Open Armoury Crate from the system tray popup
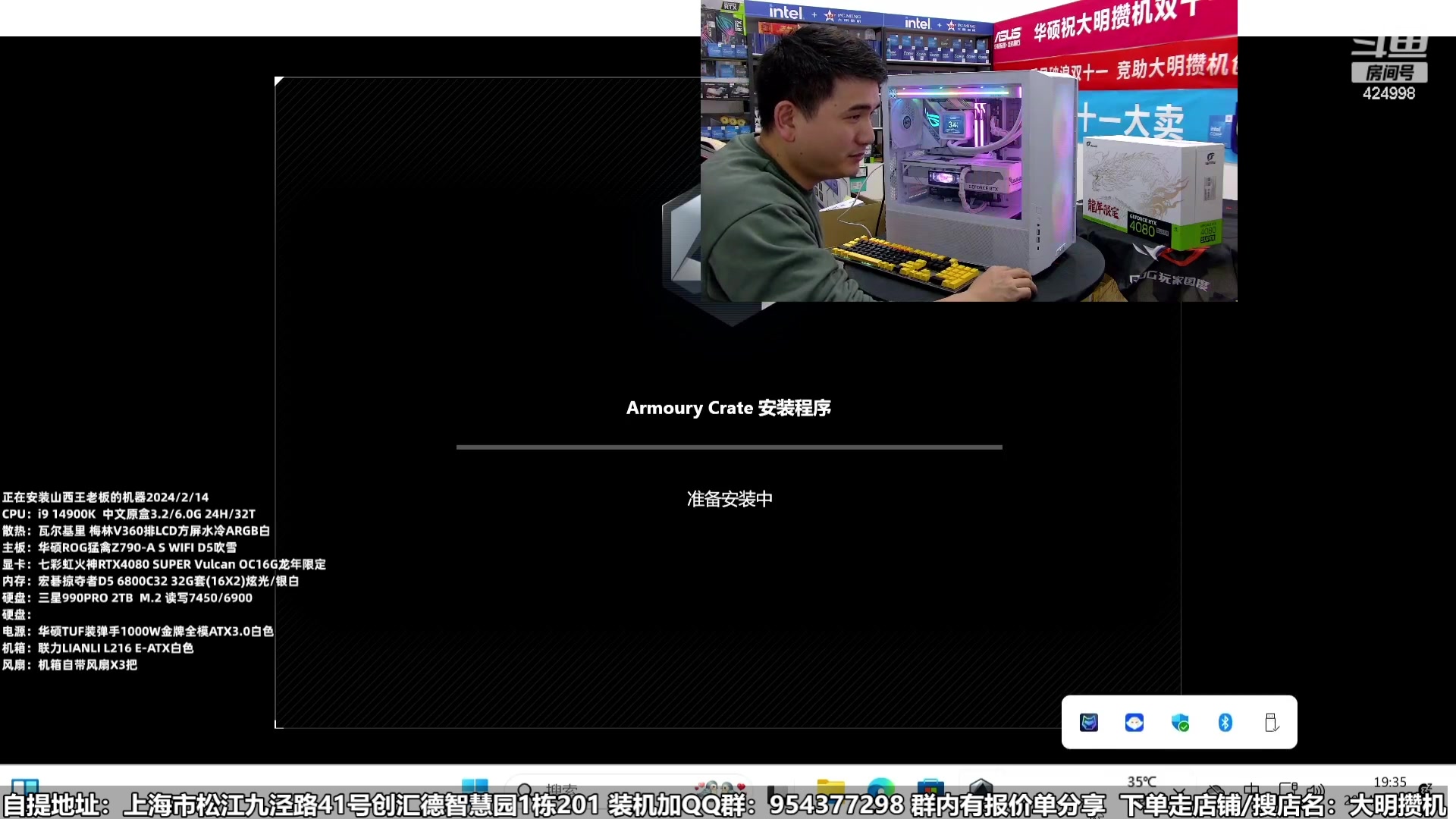This screenshot has height=819, width=1456. pyautogui.click(x=1089, y=722)
